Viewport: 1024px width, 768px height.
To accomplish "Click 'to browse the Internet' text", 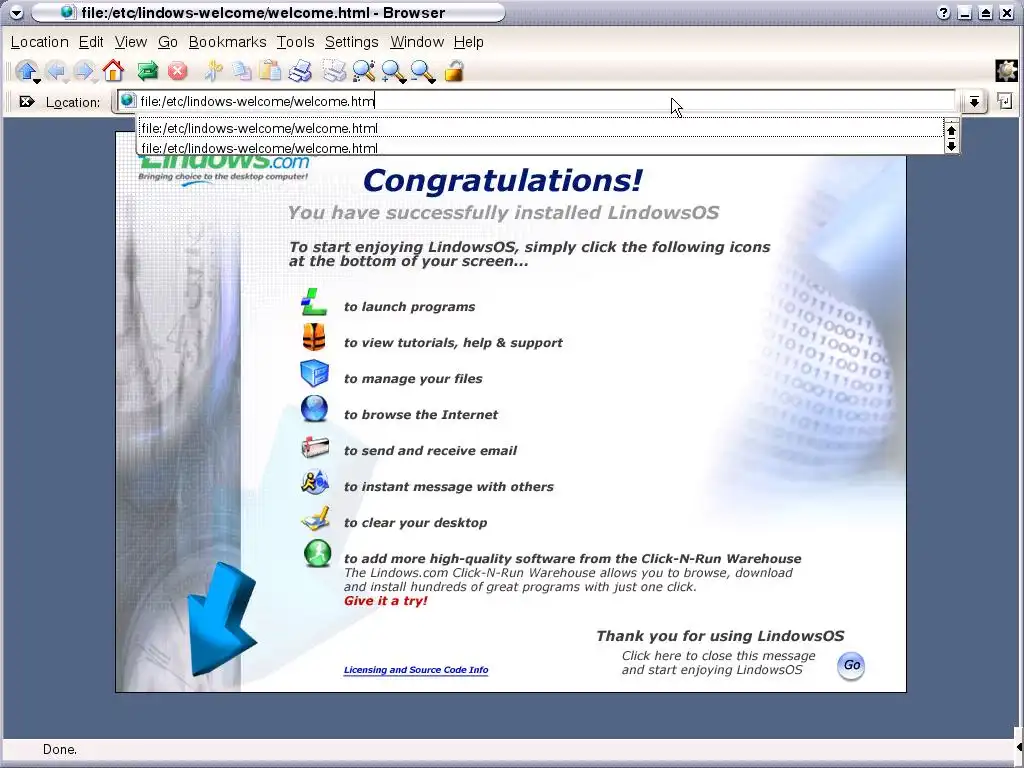I will (x=421, y=415).
